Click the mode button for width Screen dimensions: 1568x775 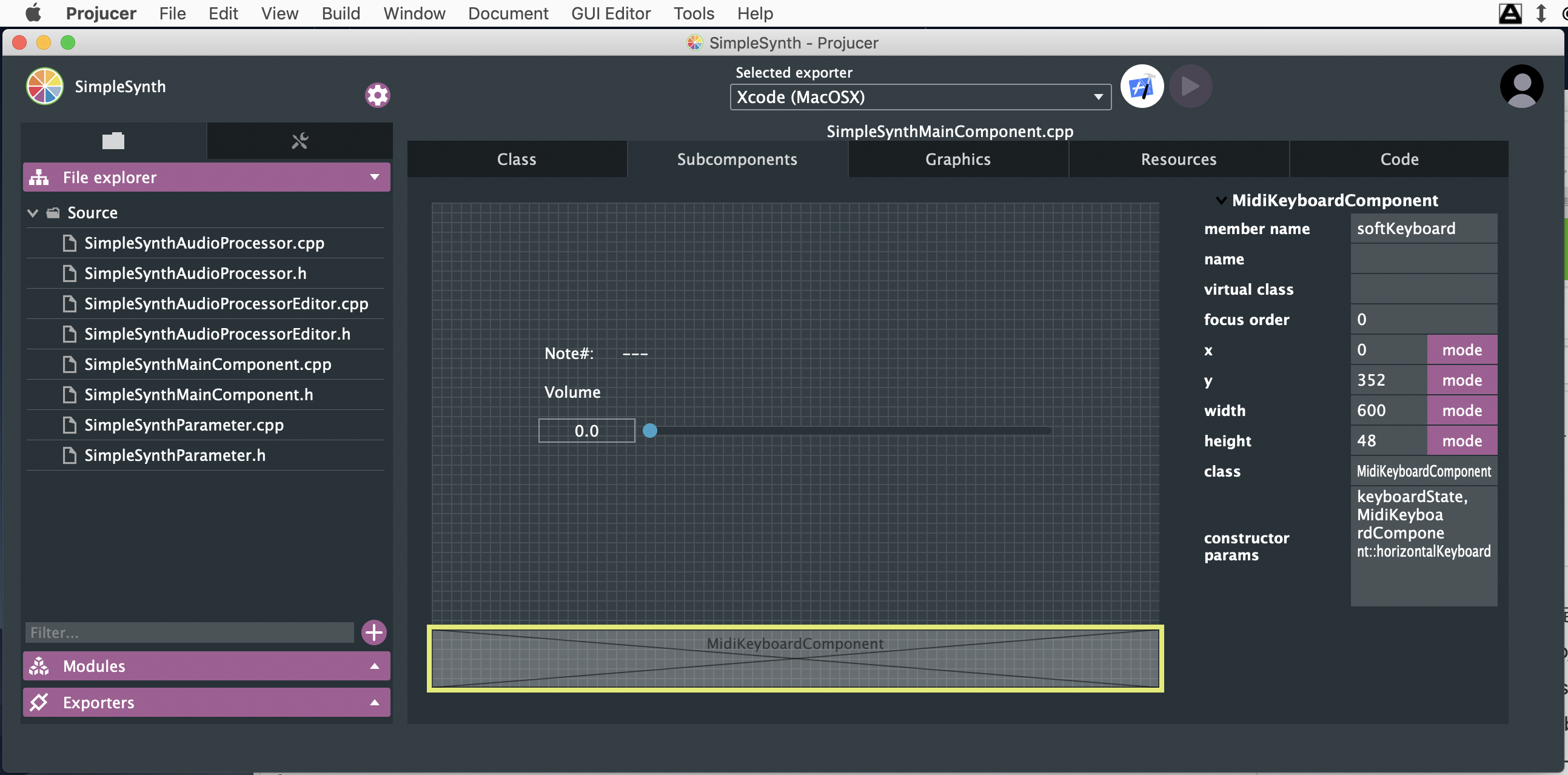tap(1461, 411)
